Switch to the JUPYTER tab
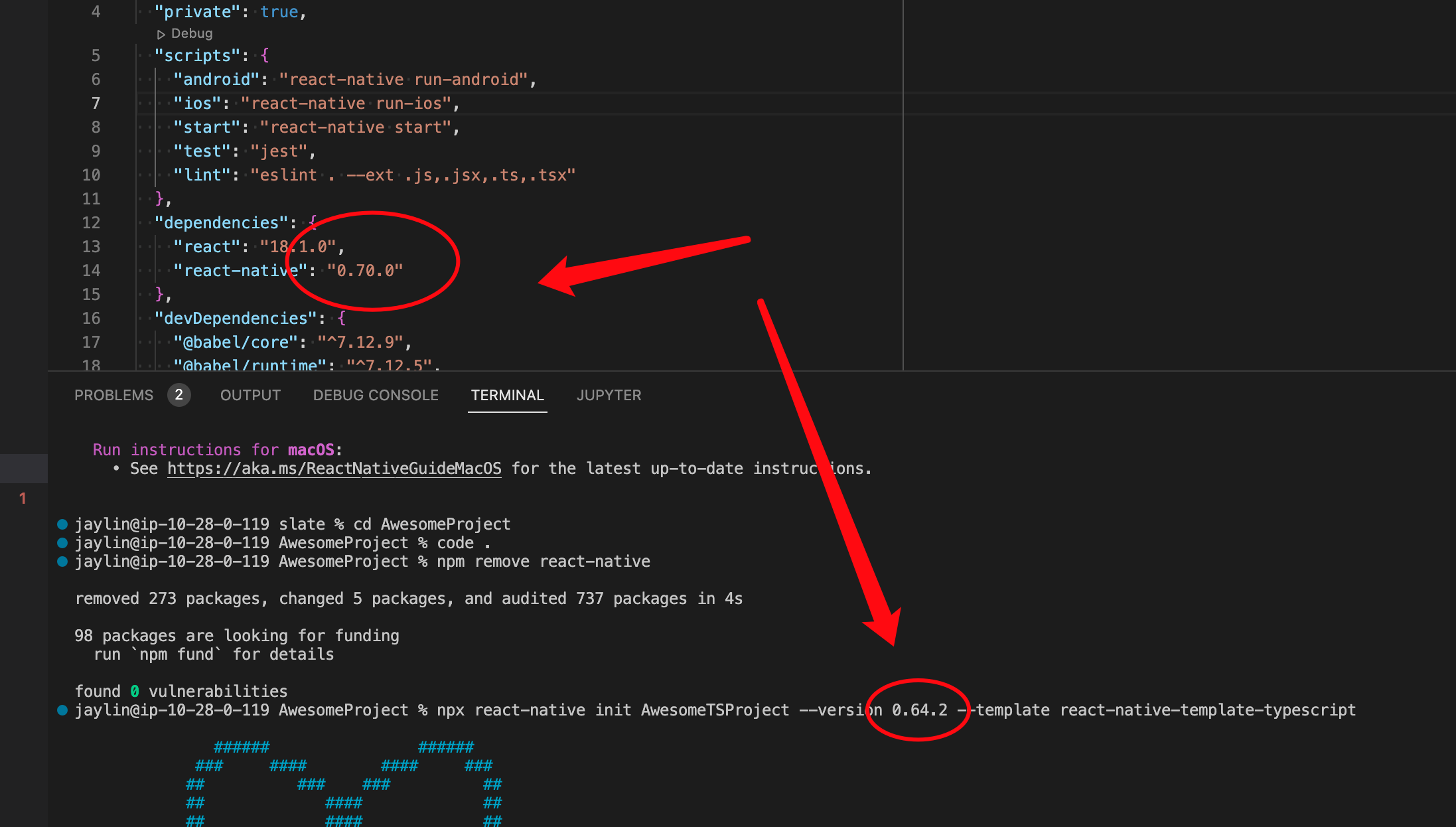 click(609, 395)
